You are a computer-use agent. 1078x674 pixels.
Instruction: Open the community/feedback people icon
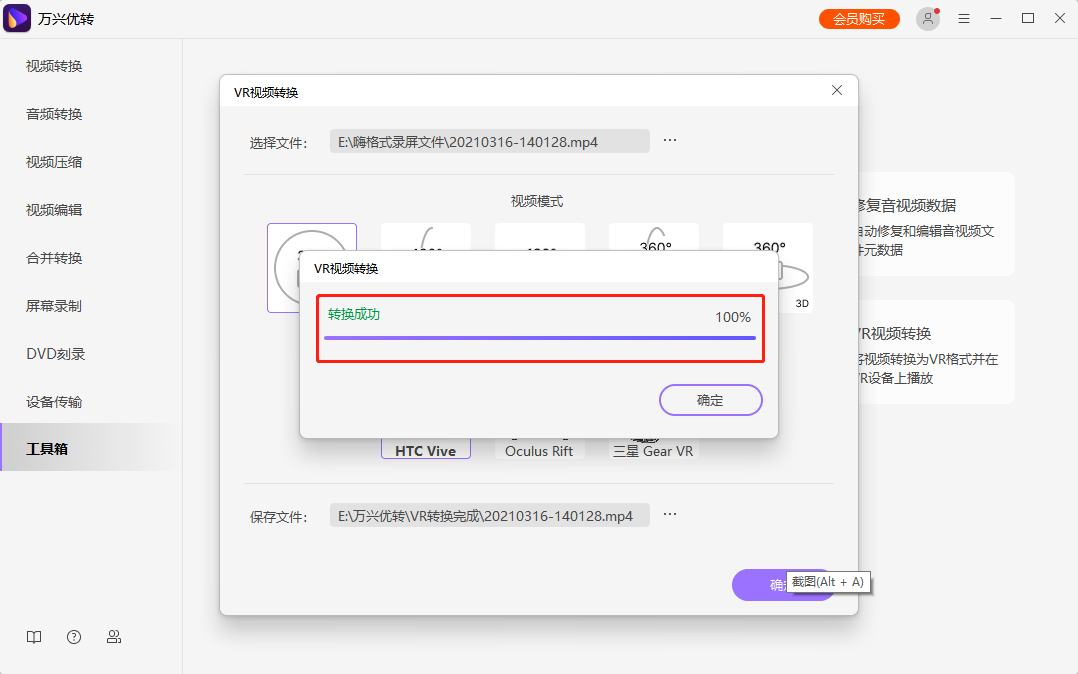114,637
